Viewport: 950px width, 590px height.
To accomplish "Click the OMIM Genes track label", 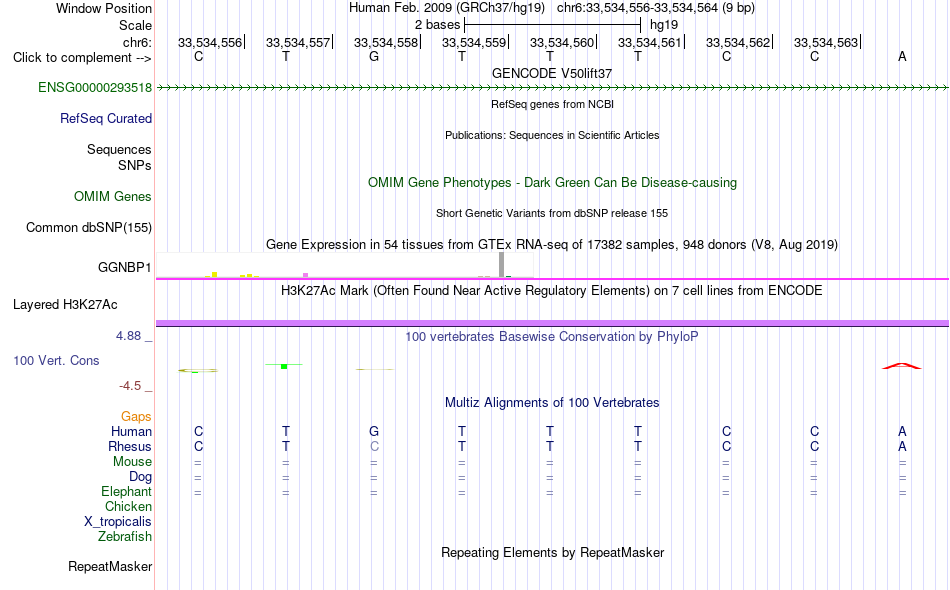I will click(x=112, y=197).
